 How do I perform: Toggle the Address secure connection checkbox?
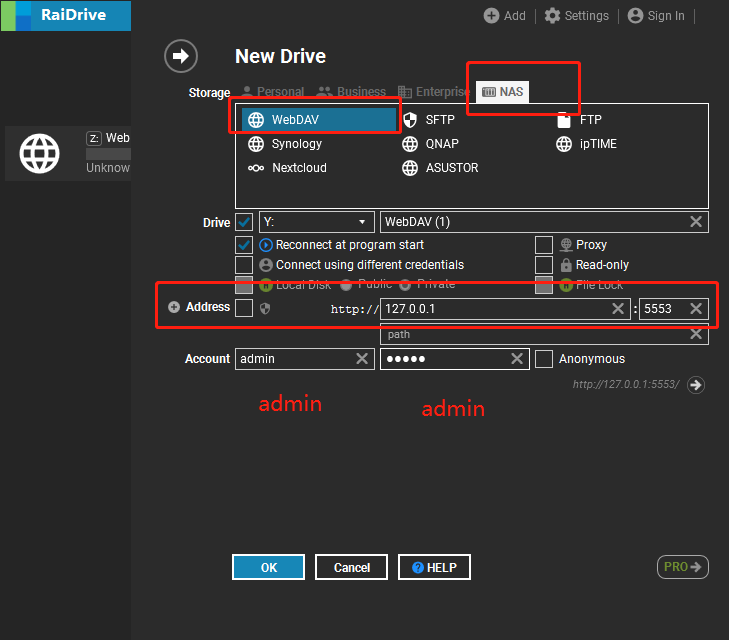coord(244,308)
